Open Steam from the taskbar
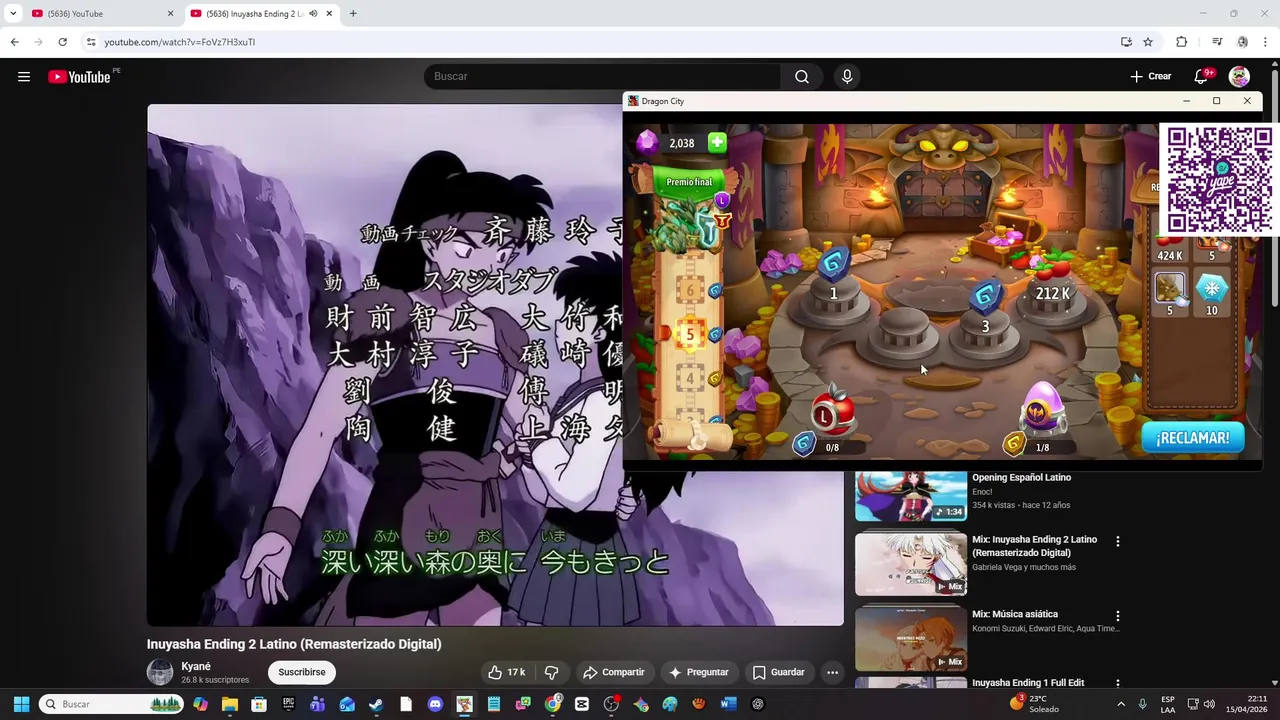Image resolution: width=1280 pixels, height=720 pixels. pos(376,704)
